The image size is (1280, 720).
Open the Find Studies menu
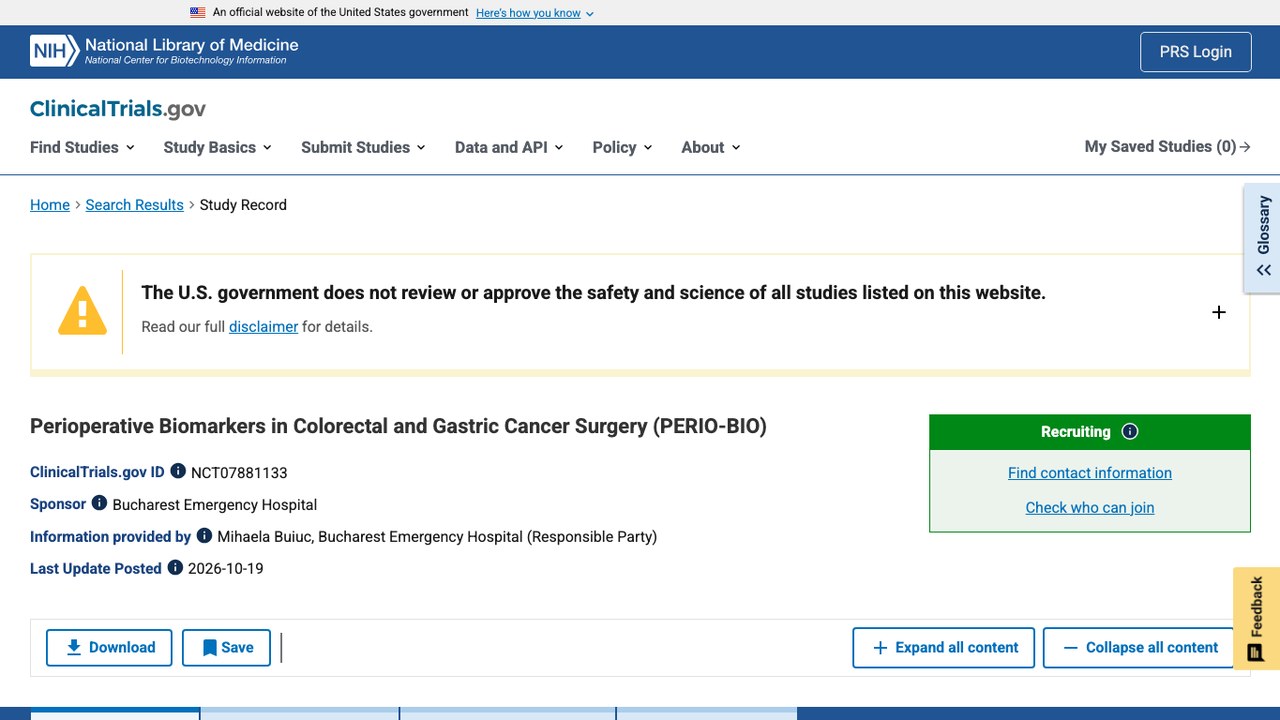82,147
